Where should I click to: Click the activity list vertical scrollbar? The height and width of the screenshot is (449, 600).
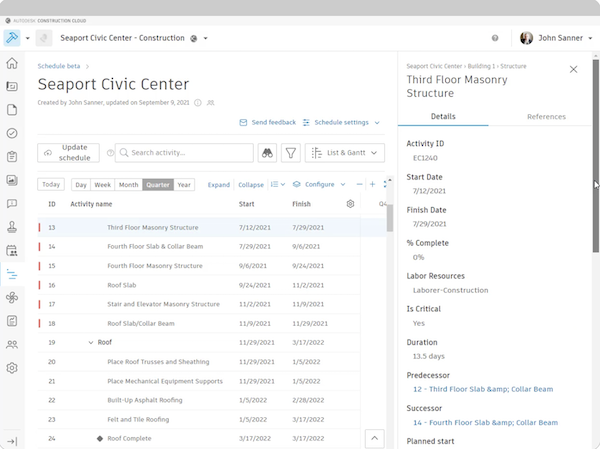(390, 218)
